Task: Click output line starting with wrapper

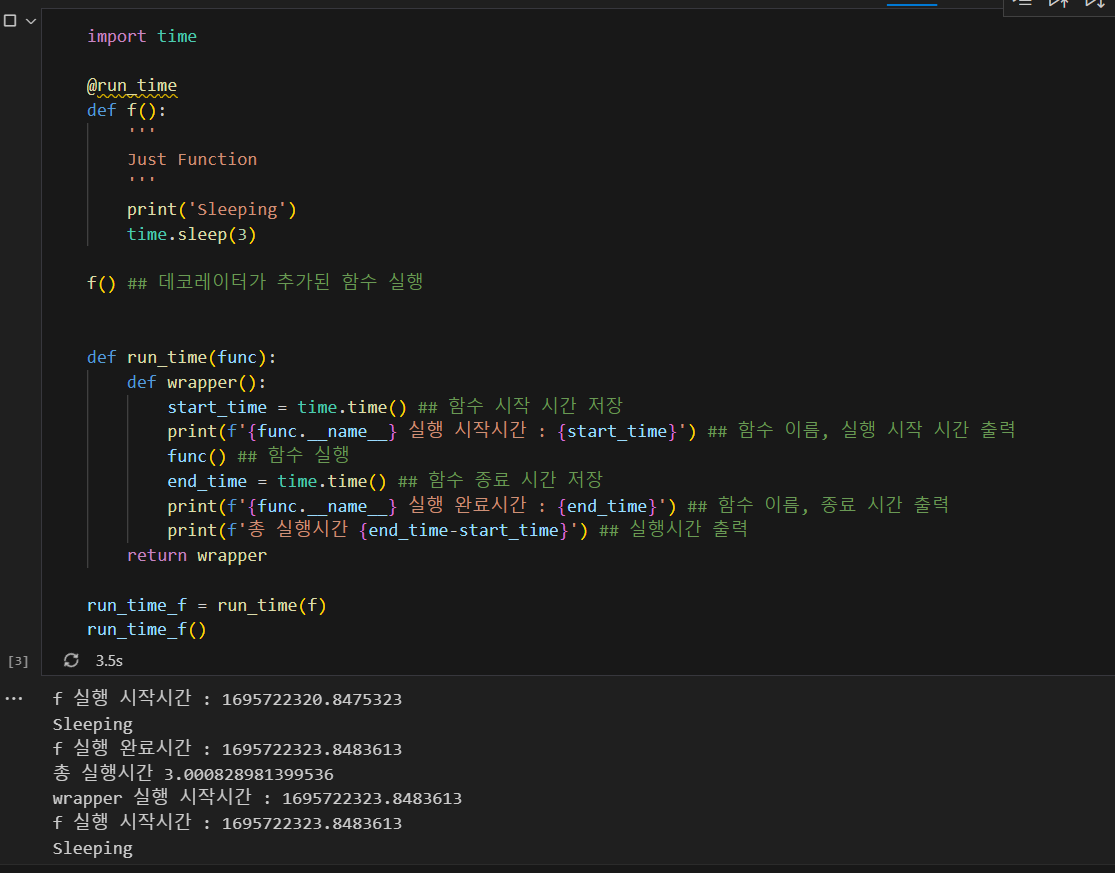Action: 257,798
